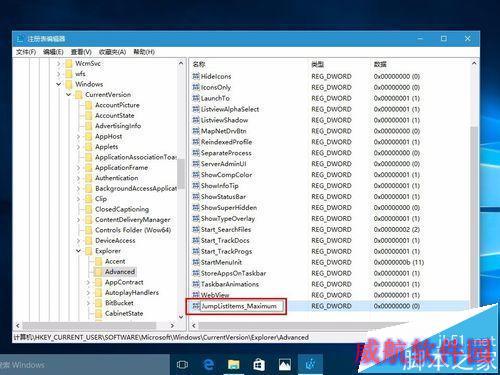
Task: Select the DeviceAccess tree item
Action: click(x=115, y=240)
